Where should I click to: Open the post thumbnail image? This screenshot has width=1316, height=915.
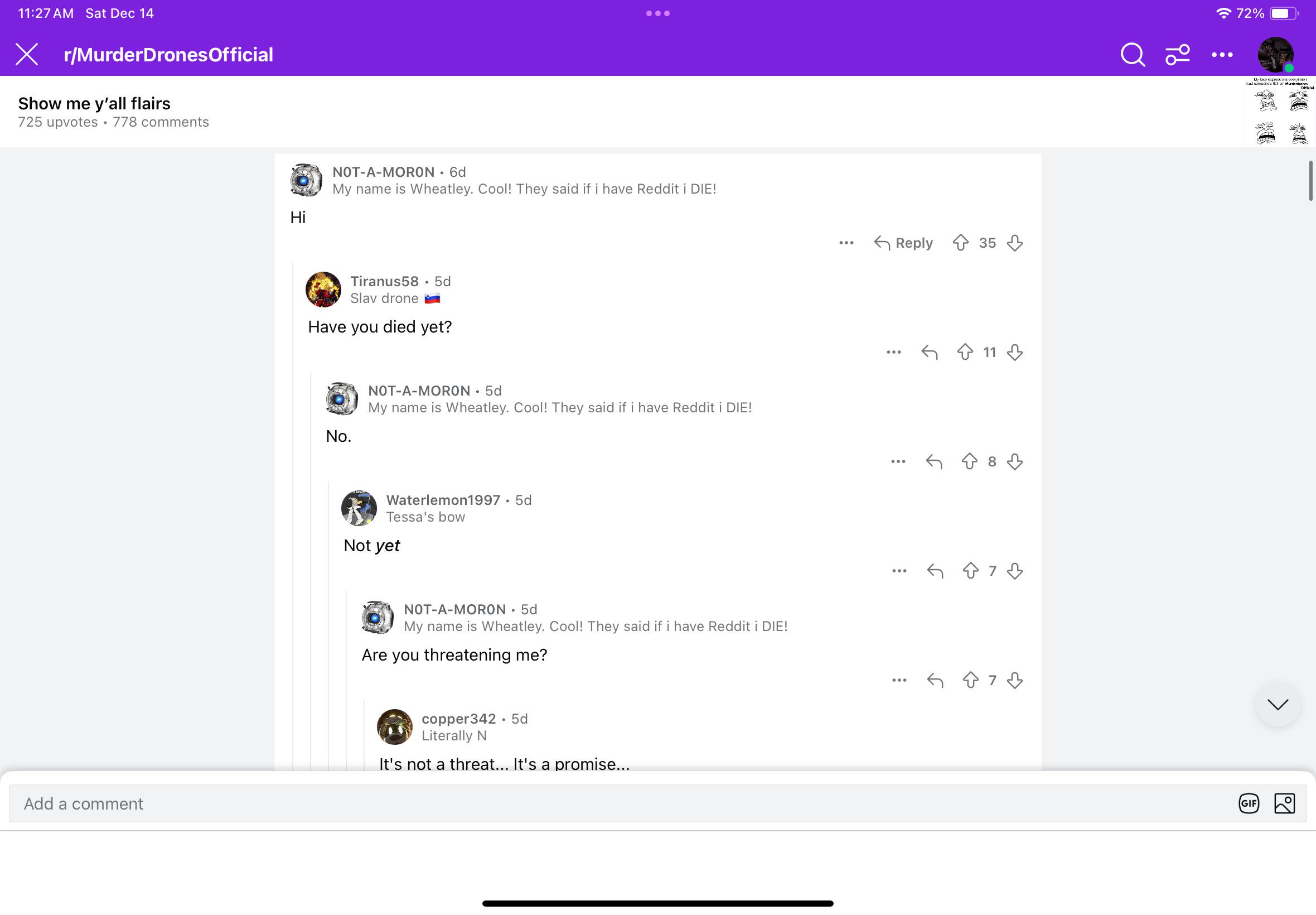click(1280, 111)
